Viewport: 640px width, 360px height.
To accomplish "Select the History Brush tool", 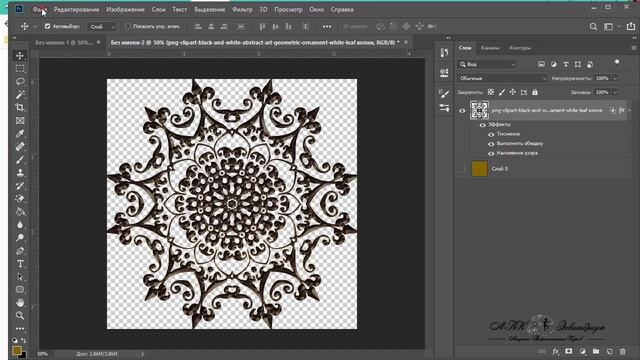I will point(20,186).
